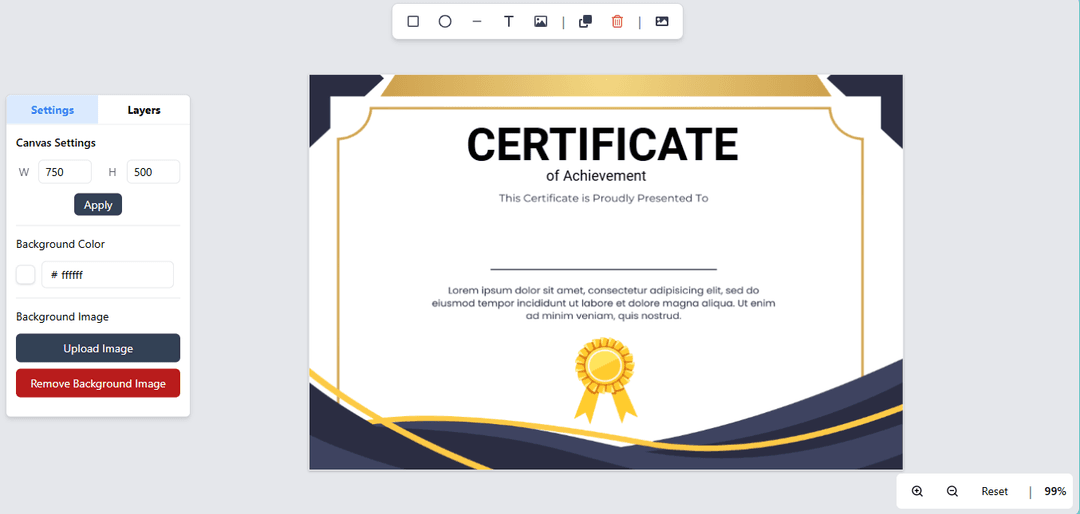Screen dimensions: 1080x514
Task: Insert an image with the Image tool
Action: [x=541, y=21]
